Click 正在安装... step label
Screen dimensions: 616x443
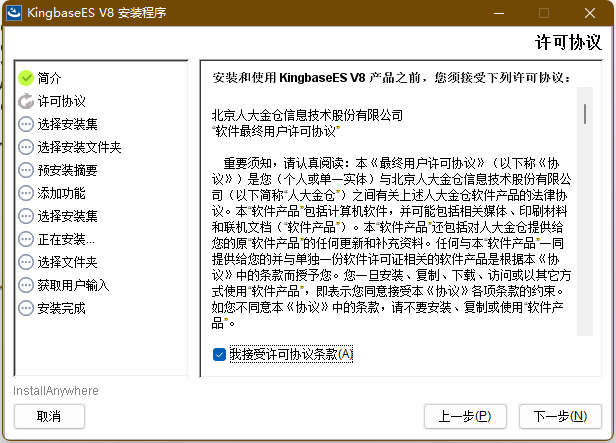[x=66, y=239]
